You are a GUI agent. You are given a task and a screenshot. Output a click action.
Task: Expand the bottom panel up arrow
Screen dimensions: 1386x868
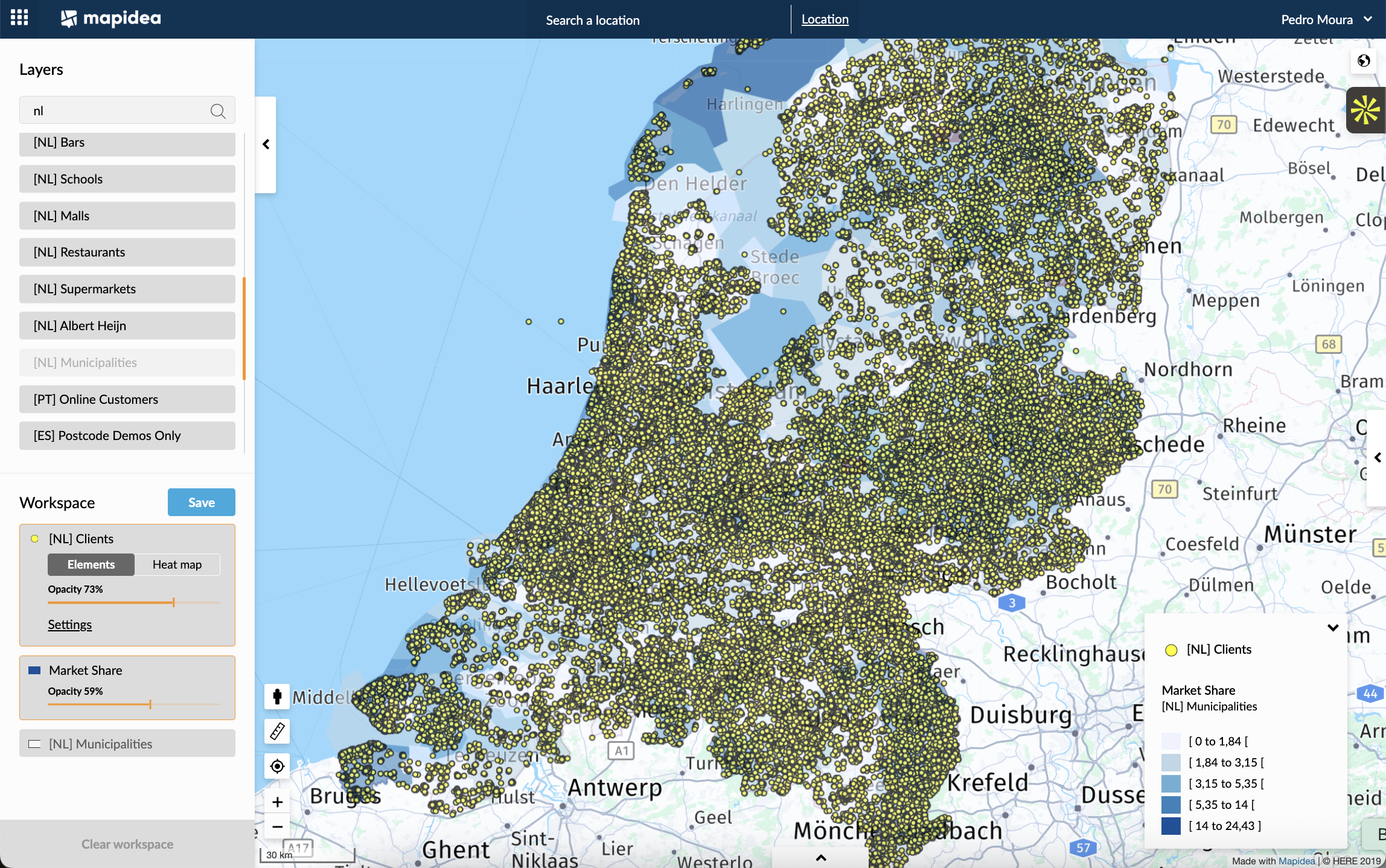tap(820, 858)
